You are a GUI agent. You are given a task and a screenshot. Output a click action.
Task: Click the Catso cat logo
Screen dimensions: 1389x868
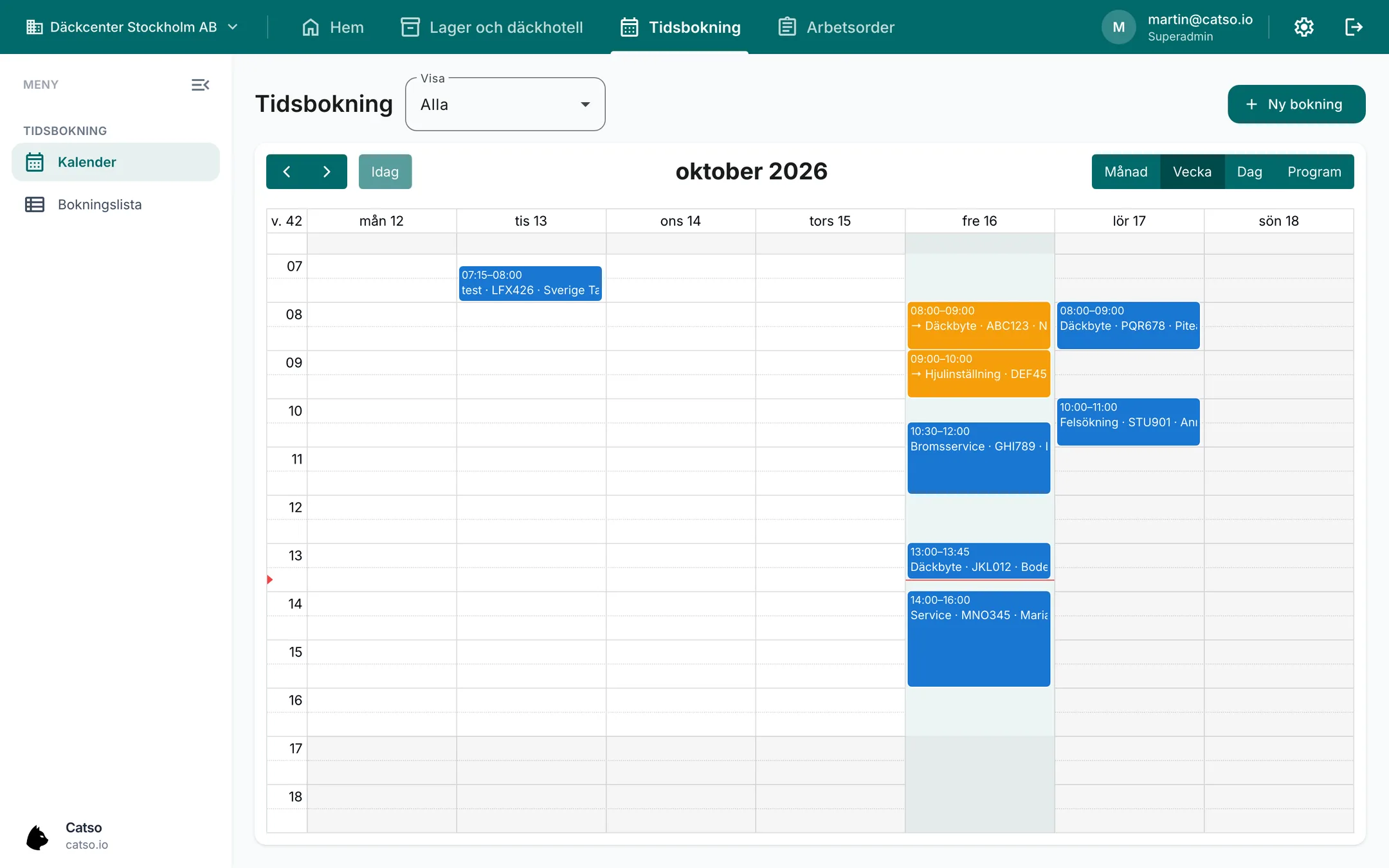pos(37,837)
